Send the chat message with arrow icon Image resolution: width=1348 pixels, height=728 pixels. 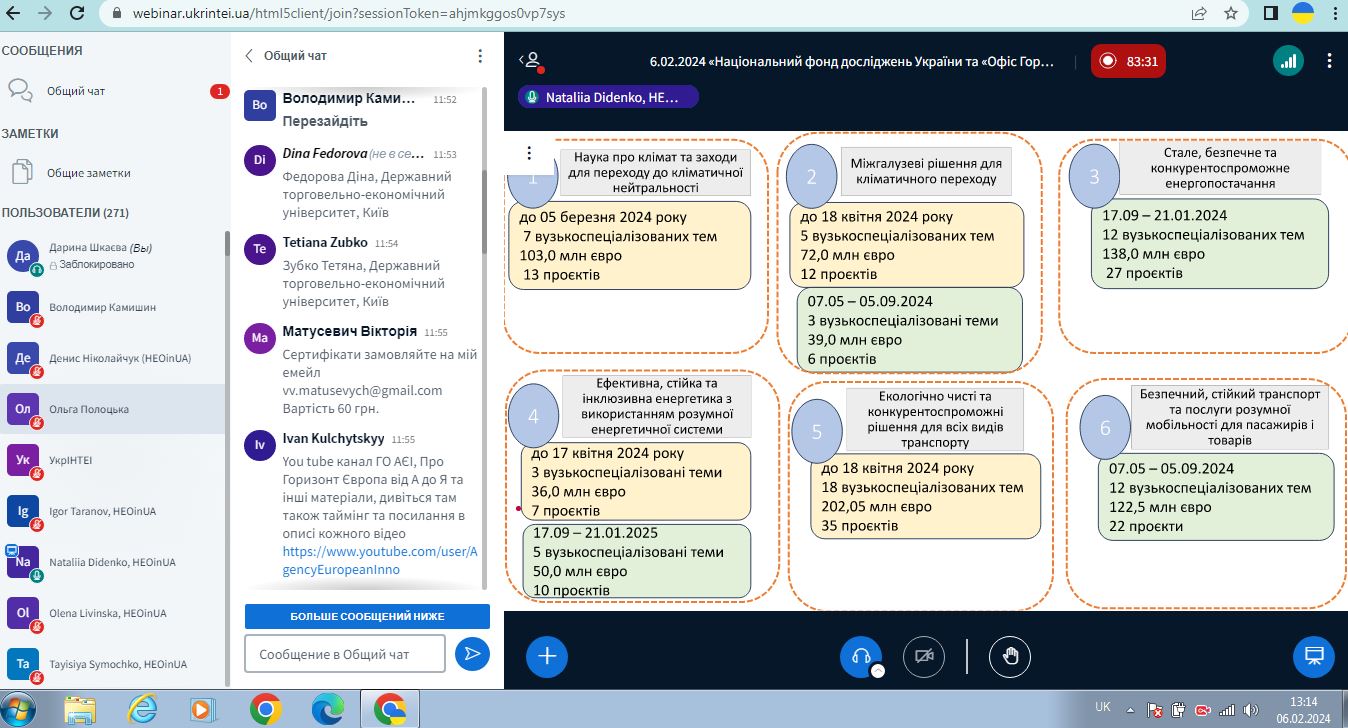click(x=472, y=654)
